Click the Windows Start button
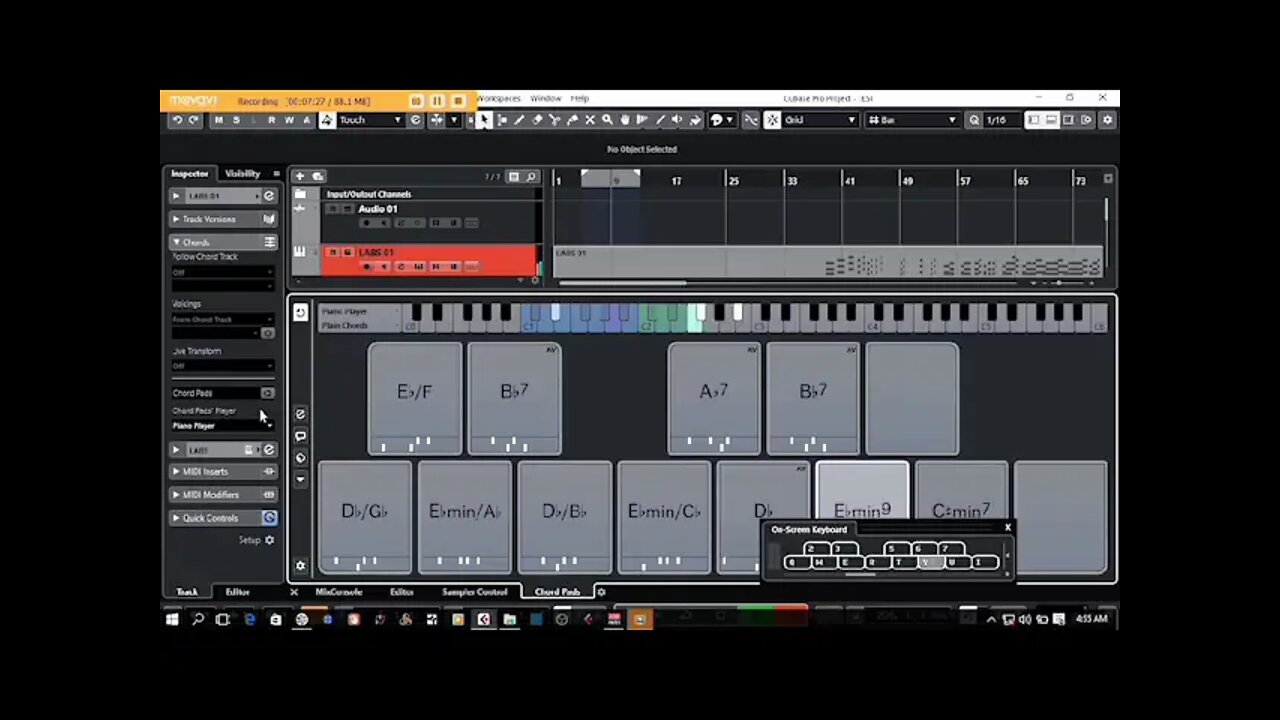1280x720 pixels. [172, 620]
